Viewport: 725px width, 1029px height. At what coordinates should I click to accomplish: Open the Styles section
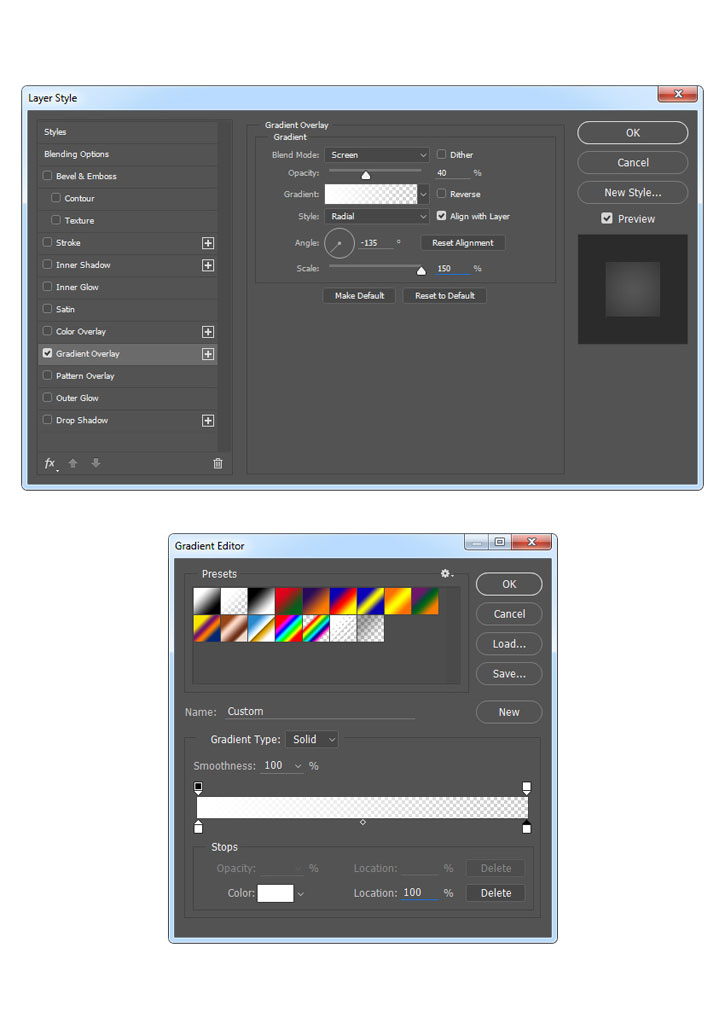click(128, 132)
